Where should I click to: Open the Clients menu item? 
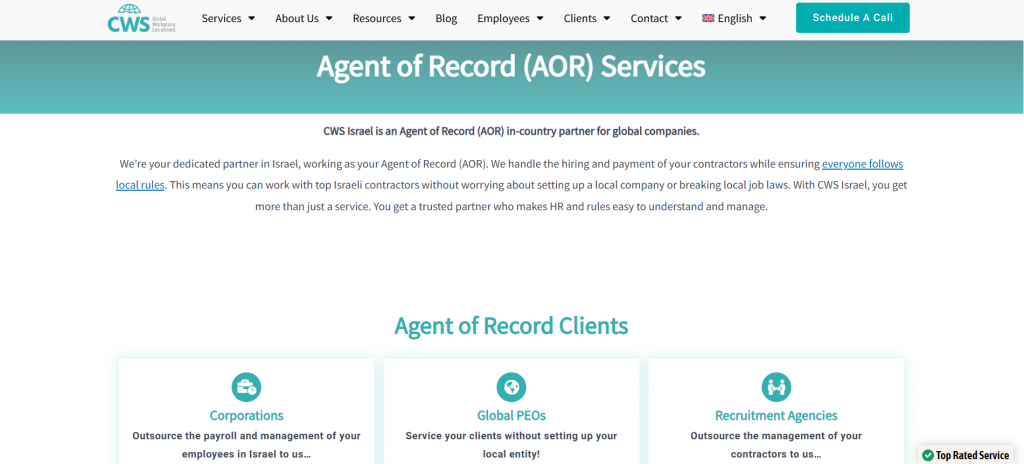click(x=581, y=18)
